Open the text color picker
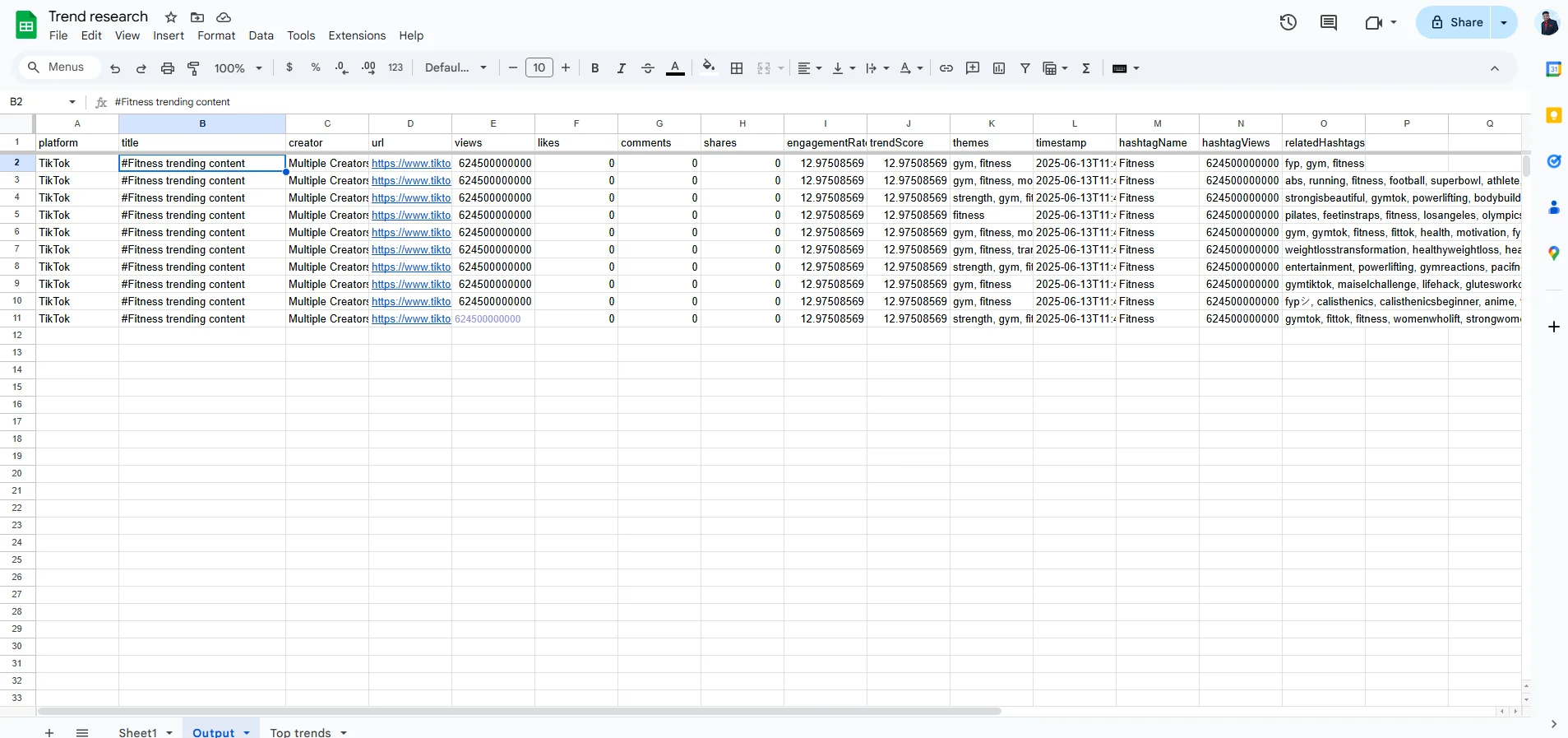Screen dimensions: 1568x738 (675, 68)
